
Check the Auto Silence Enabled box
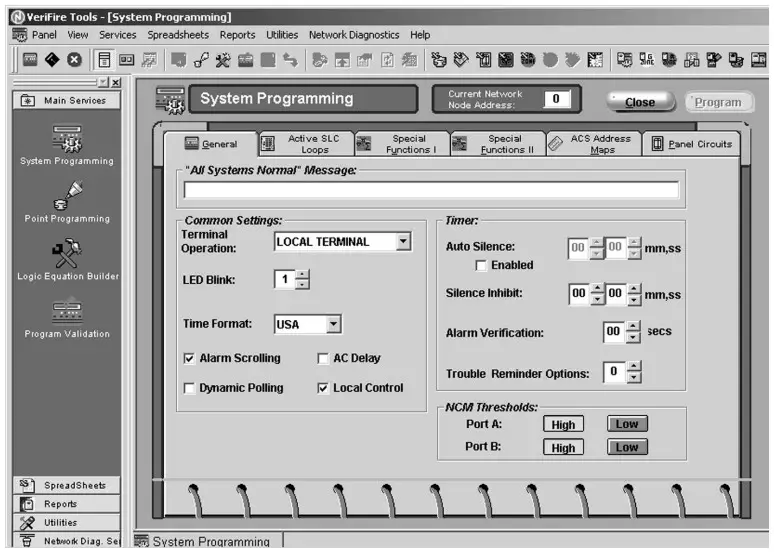click(x=481, y=266)
